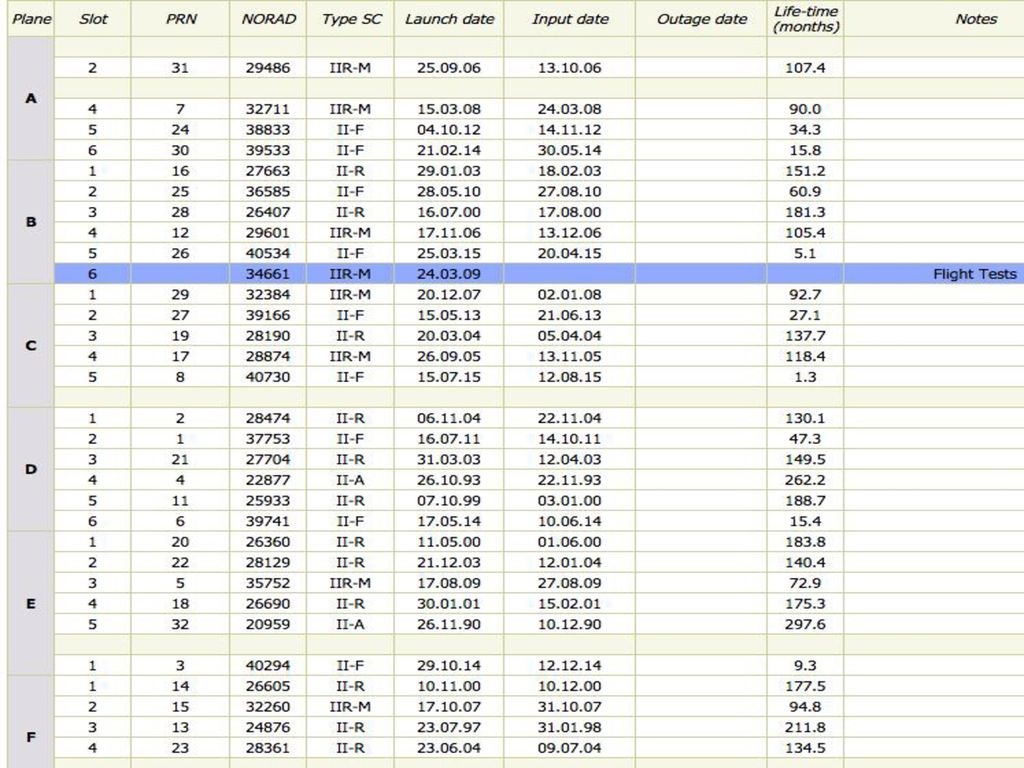Click life-time value 107.4

click(805, 68)
